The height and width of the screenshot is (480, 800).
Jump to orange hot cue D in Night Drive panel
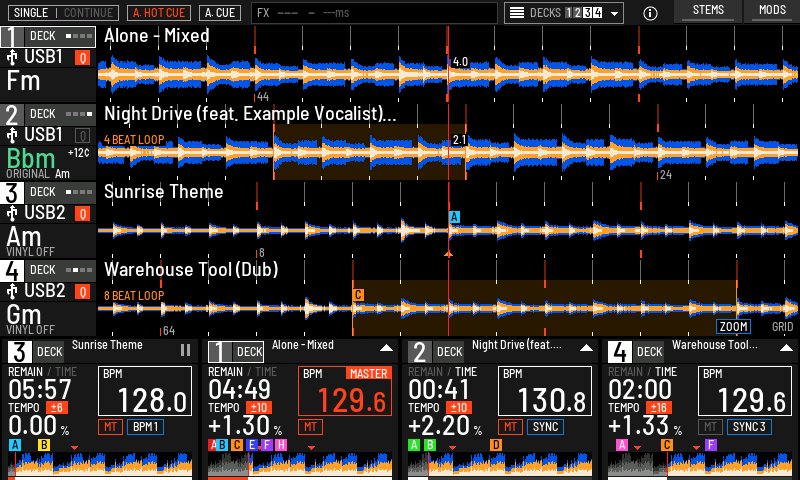click(496, 445)
